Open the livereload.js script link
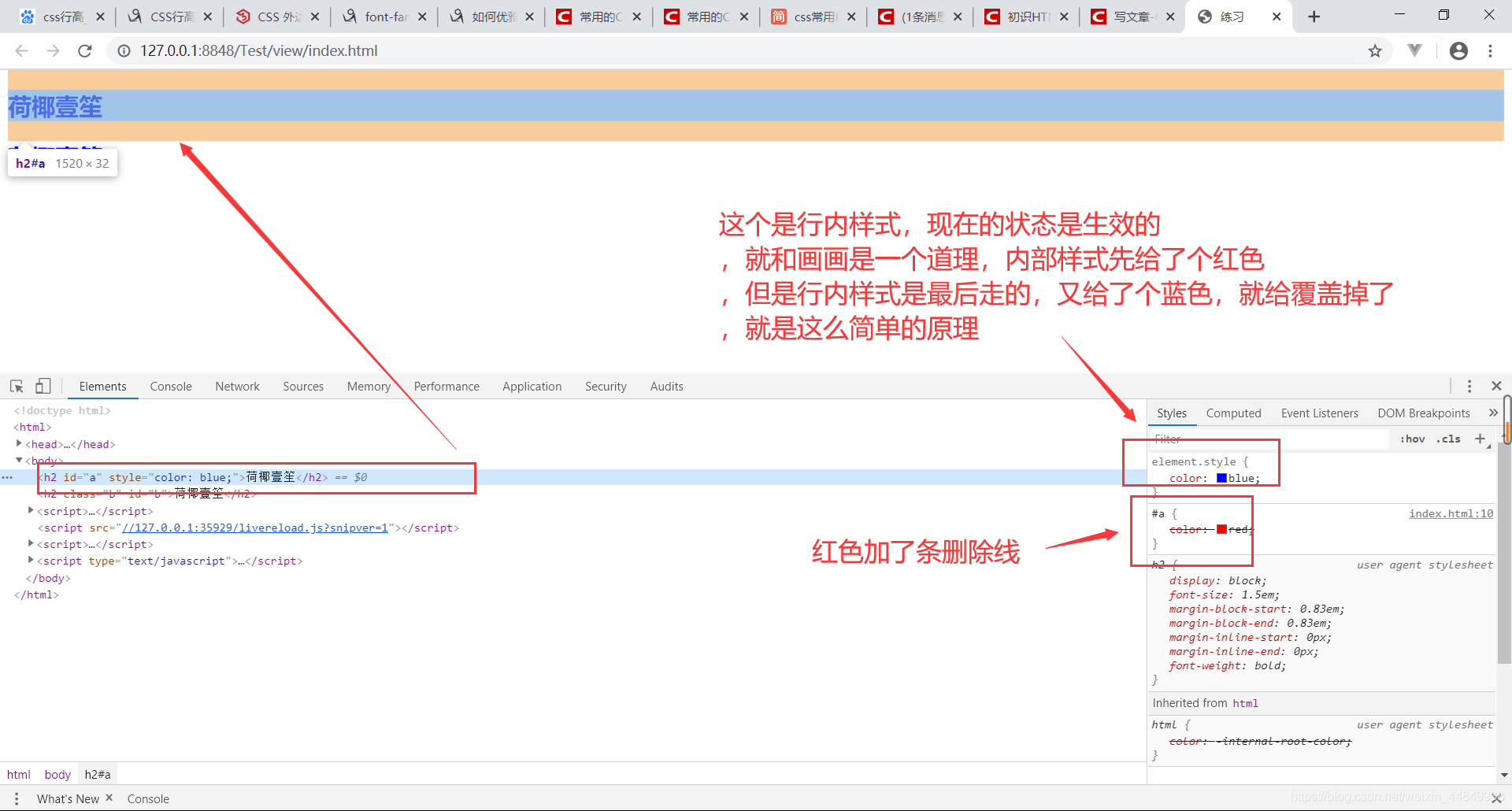 (x=255, y=528)
